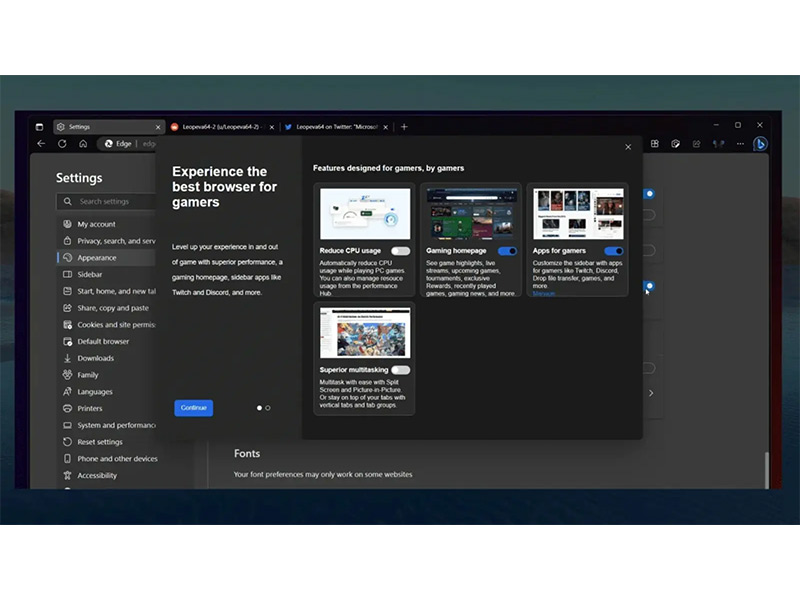Open a new tab with plus button
The height and width of the screenshot is (600, 800).
click(404, 127)
